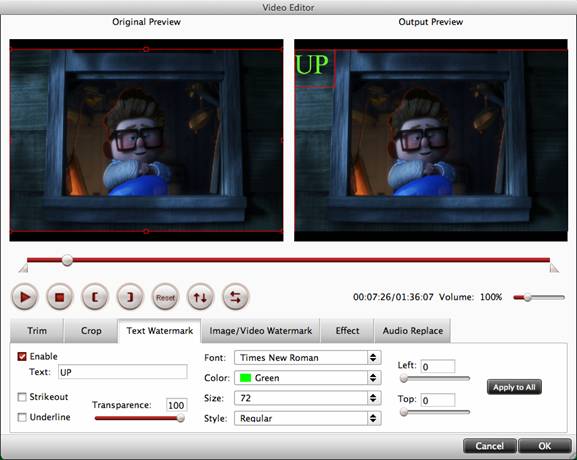
Task: Flip video vertically with up-down arrows icon
Action: click(200, 297)
